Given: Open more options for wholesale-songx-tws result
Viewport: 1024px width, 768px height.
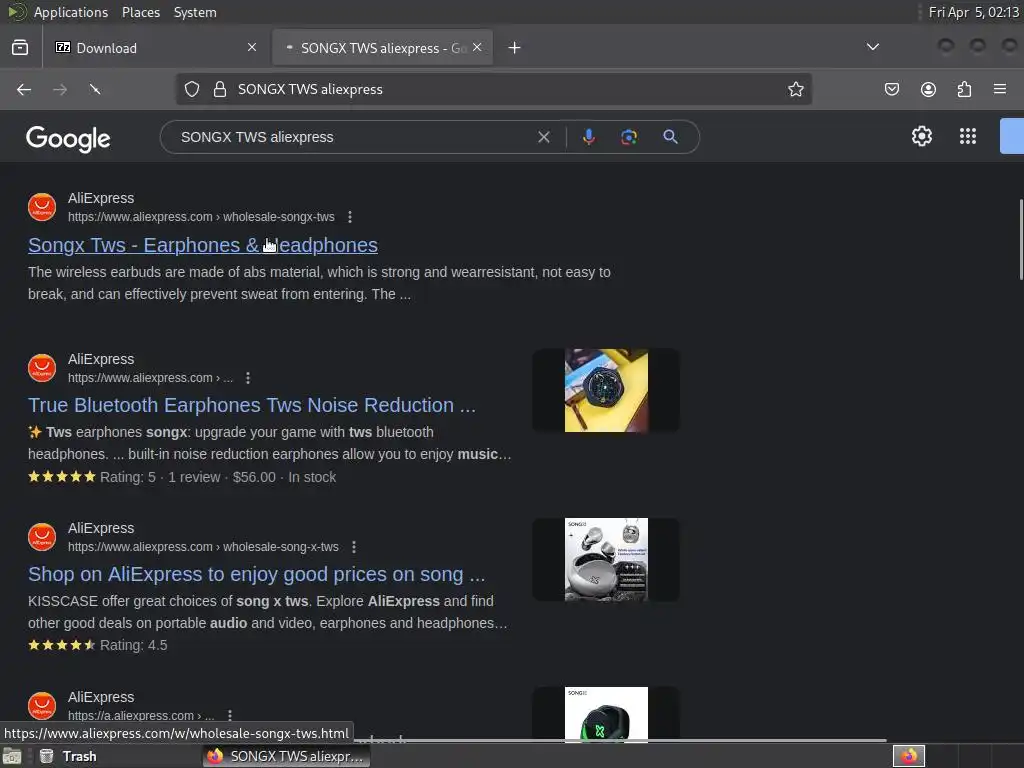Looking at the screenshot, I should click(350, 217).
